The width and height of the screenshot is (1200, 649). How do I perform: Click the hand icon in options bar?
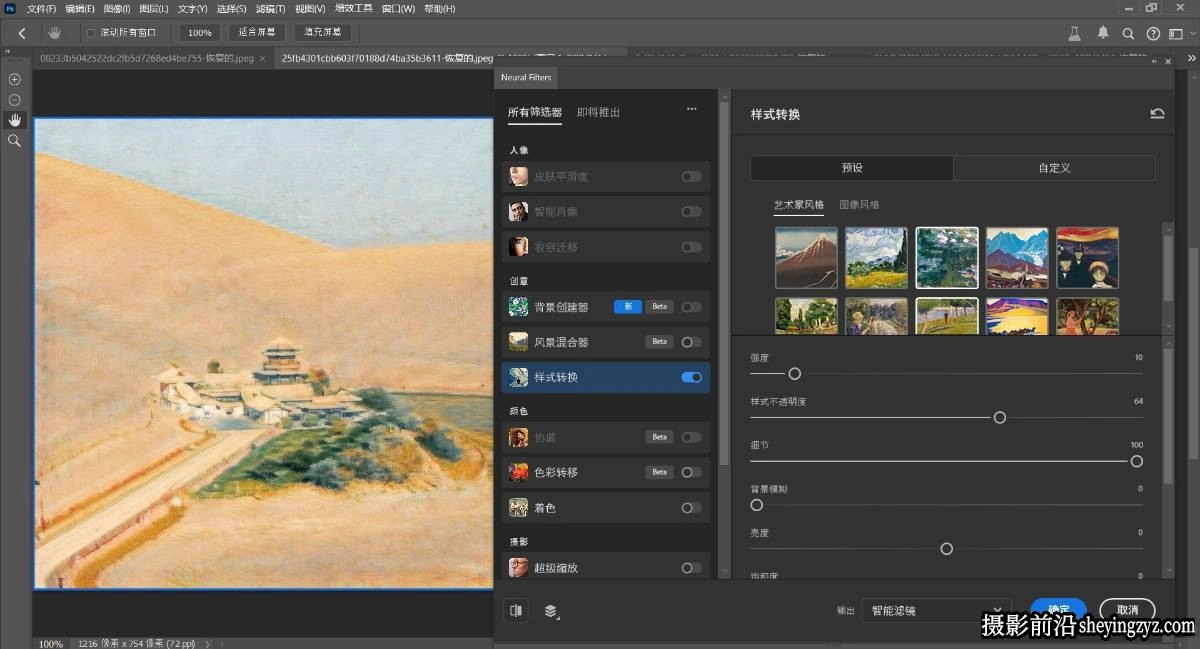point(55,33)
